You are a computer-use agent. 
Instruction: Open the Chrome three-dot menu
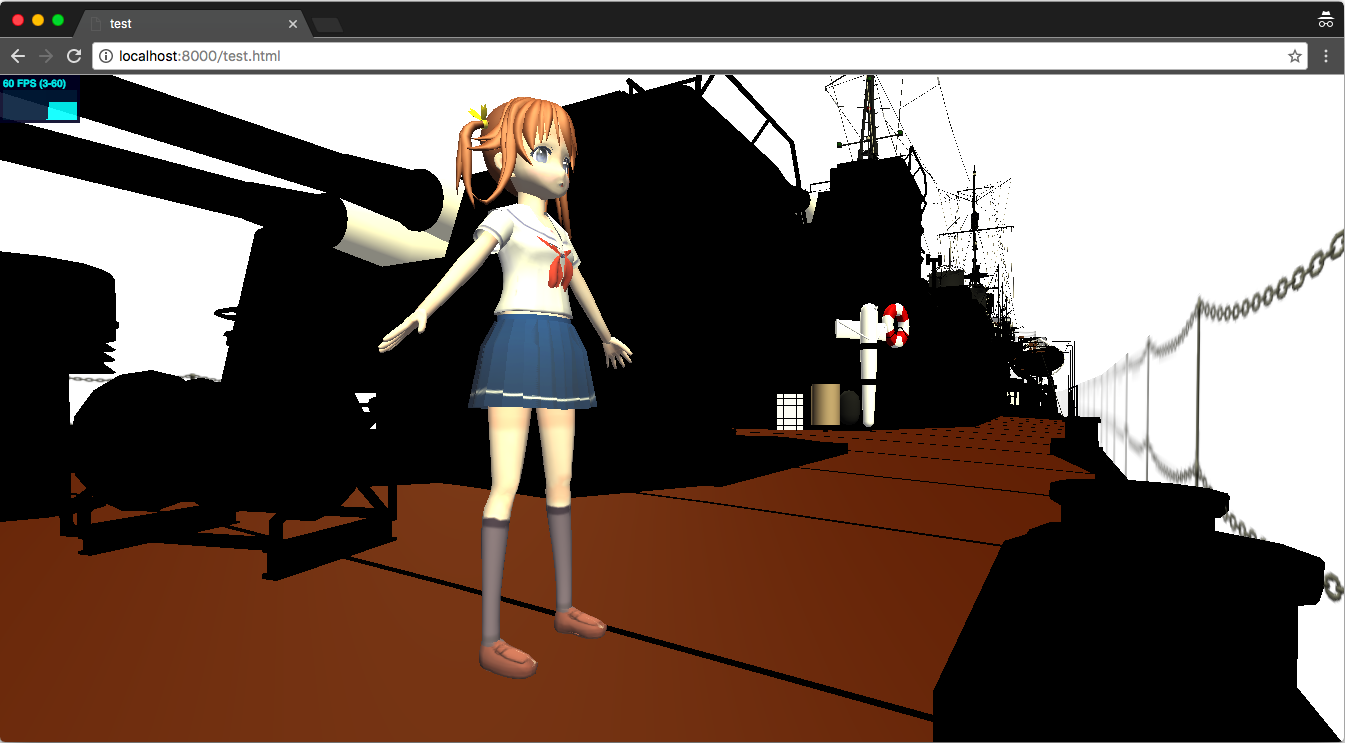click(x=1326, y=56)
